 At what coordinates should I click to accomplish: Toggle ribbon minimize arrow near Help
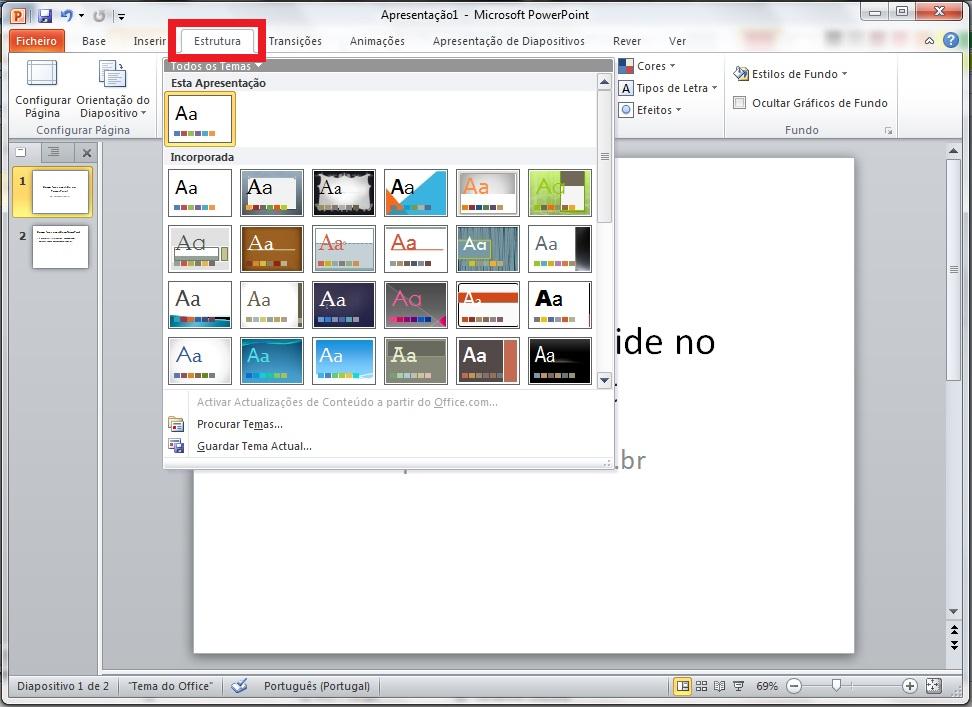(929, 41)
